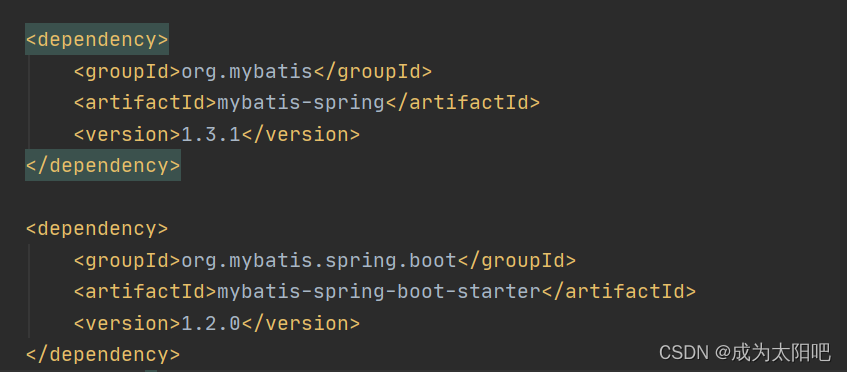
Task: Click opening artifactId tag in second dependency
Action: coord(145,292)
